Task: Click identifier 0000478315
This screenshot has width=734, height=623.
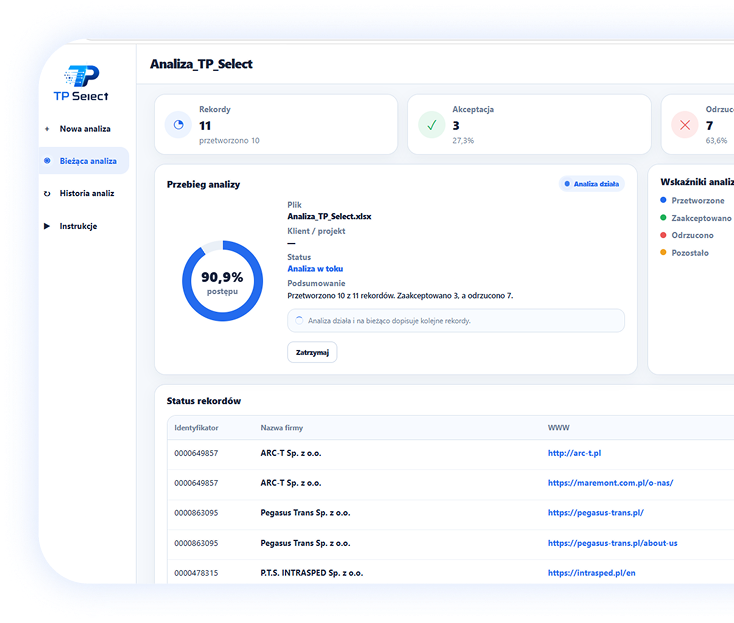Action: [x=196, y=573]
